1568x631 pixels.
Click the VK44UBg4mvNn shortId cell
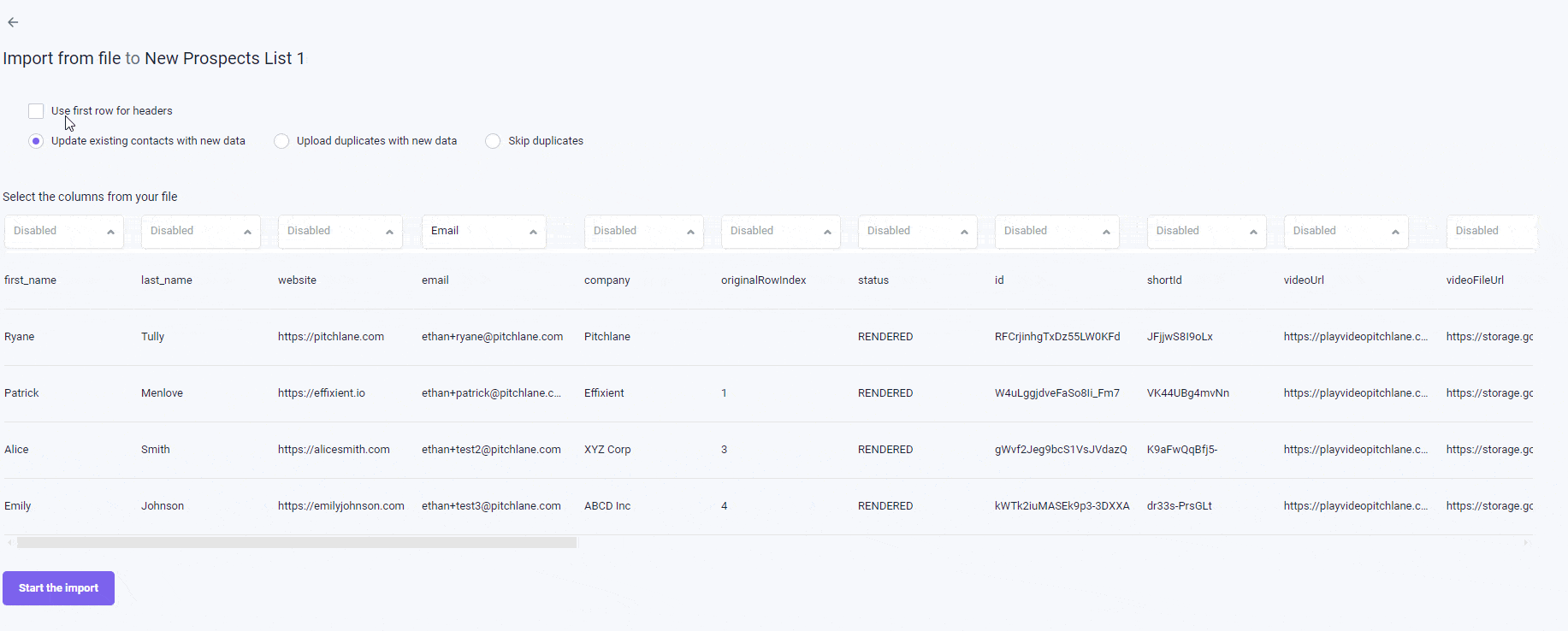click(x=1188, y=393)
